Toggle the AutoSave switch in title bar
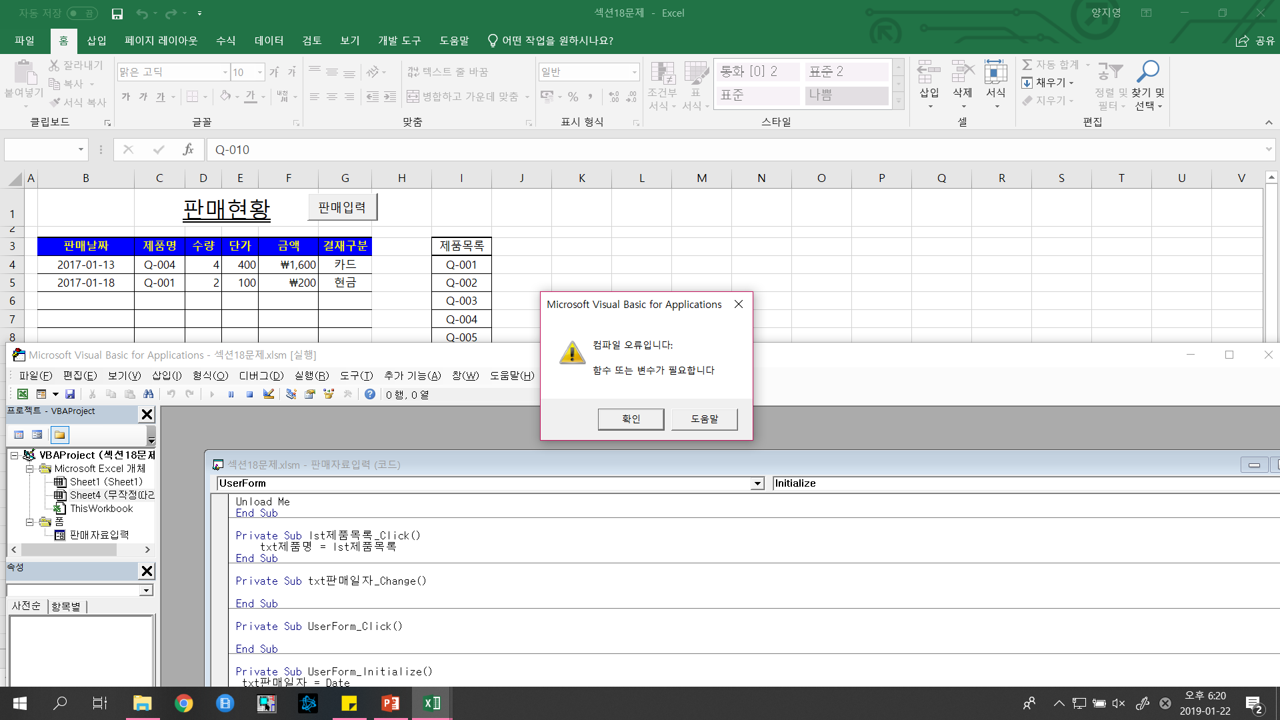Image resolution: width=1280 pixels, height=720 pixels. pos(82,13)
